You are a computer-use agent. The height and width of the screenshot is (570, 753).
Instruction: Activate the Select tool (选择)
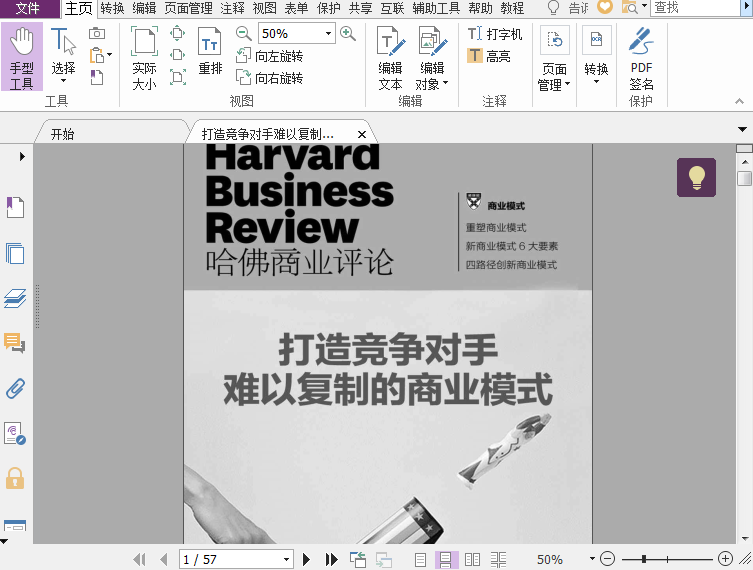[x=63, y=54]
